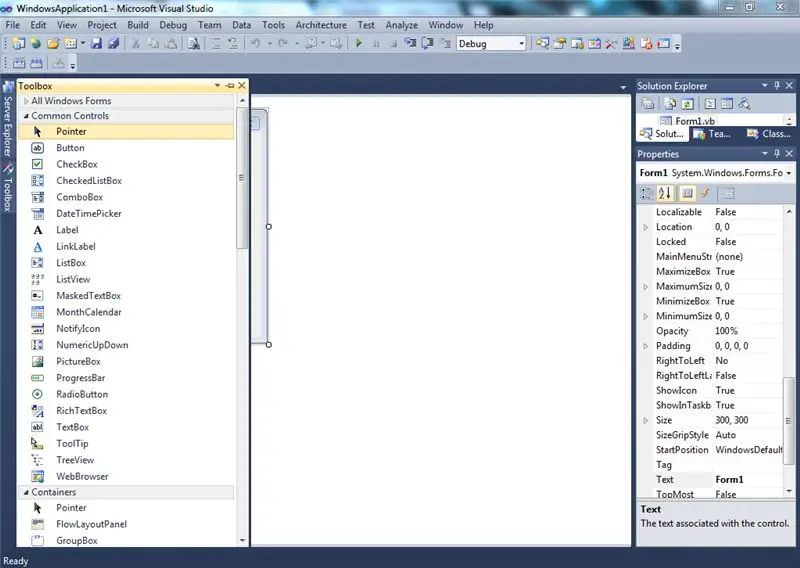The image size is (800, 568).
Task: Start debugging with the green play icon
Action: [x=359, y=44]
